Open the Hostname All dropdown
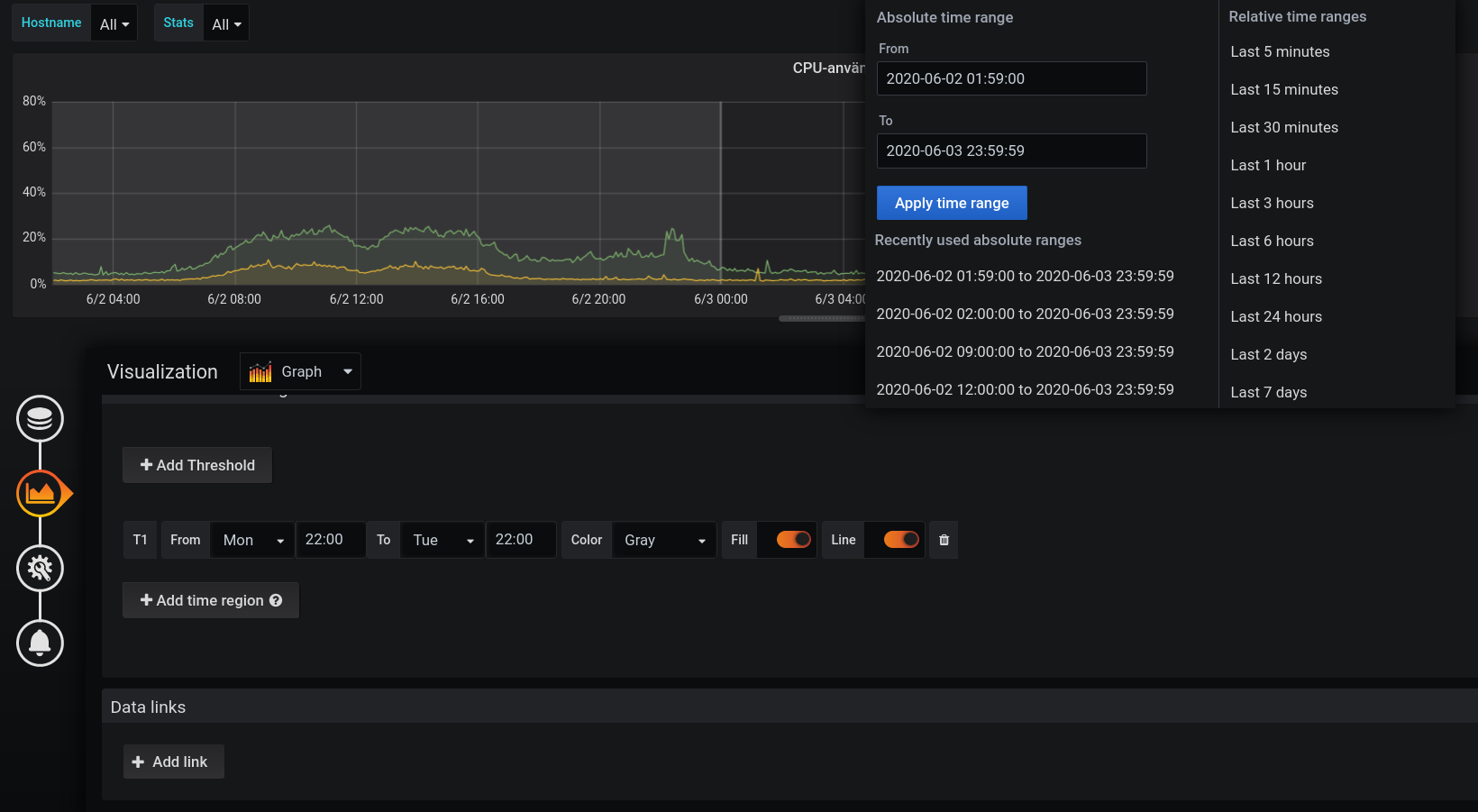This screenshot has width=1478, height=812. tap(114, 23)
